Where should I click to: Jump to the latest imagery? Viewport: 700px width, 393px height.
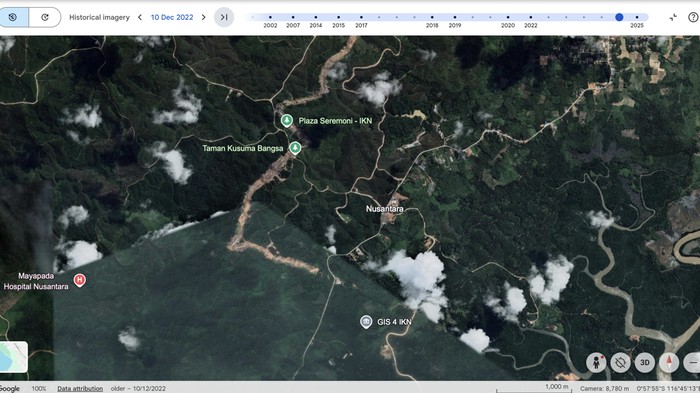[224, 17]
